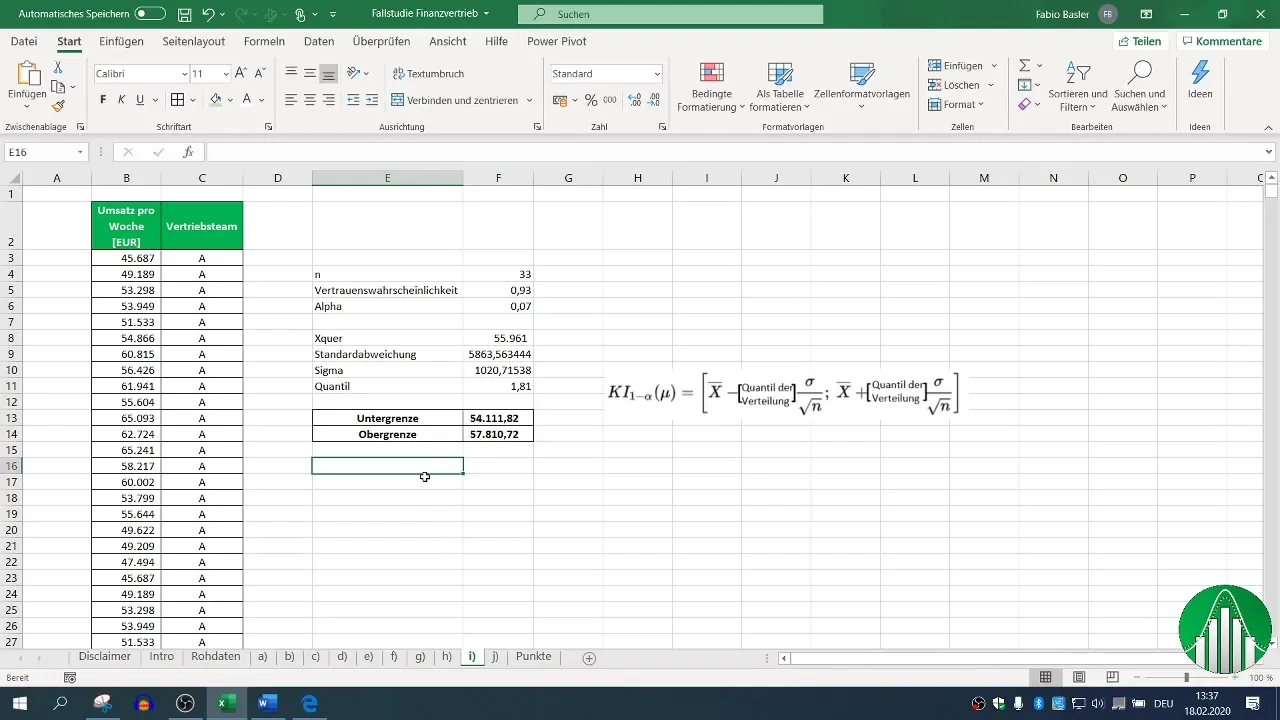This screenshot has width=1280, height=720.
Task: Open the Daten ribbon tab
Action: point(319,41)
